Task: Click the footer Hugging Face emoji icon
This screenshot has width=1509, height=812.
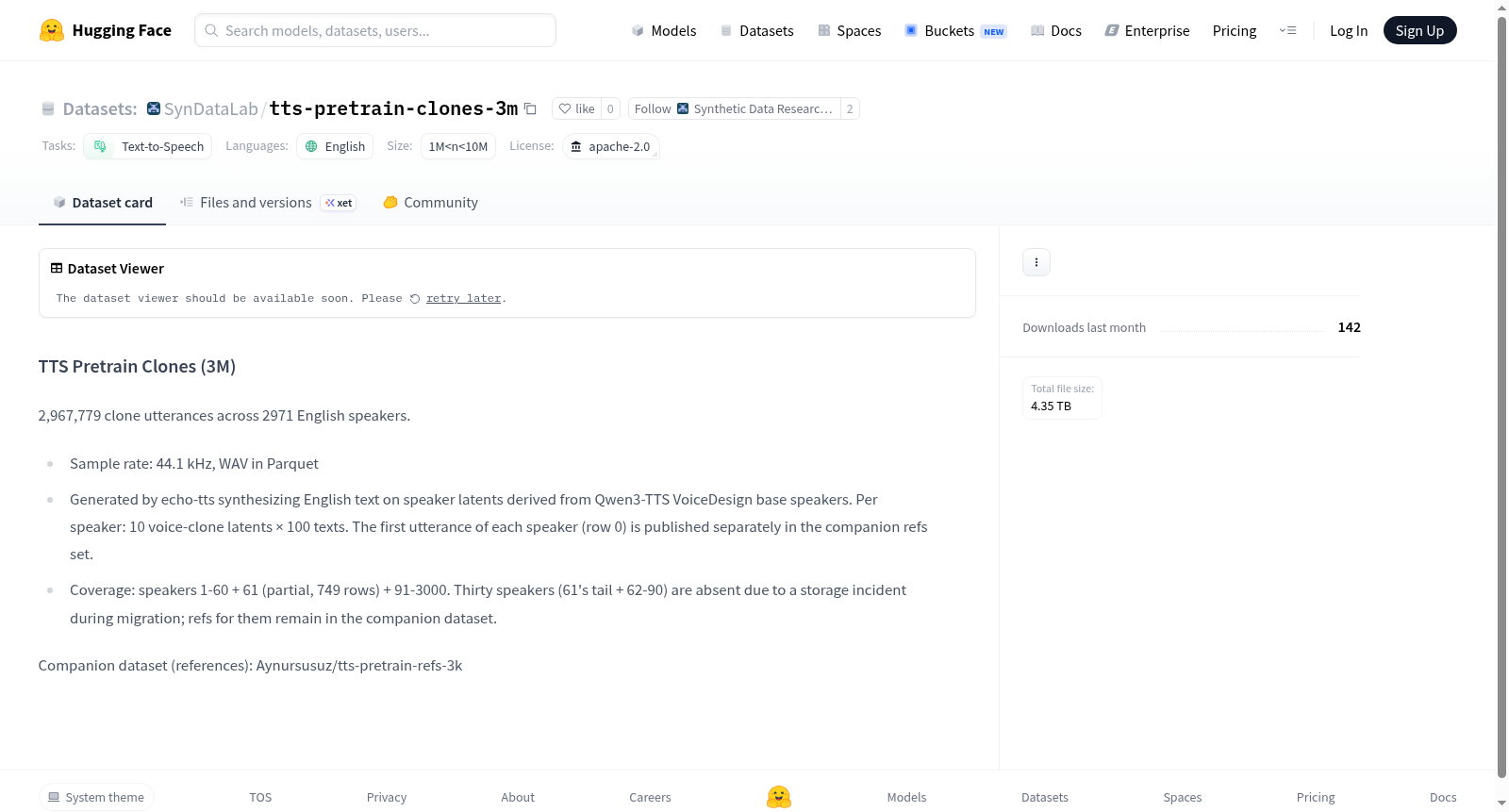Action: point(779,797)
